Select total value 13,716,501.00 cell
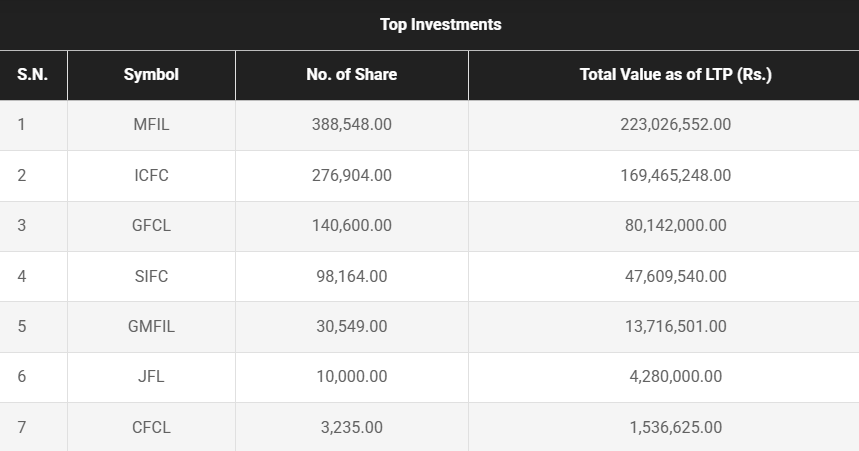The image size is (859, 451). (675, 327)
